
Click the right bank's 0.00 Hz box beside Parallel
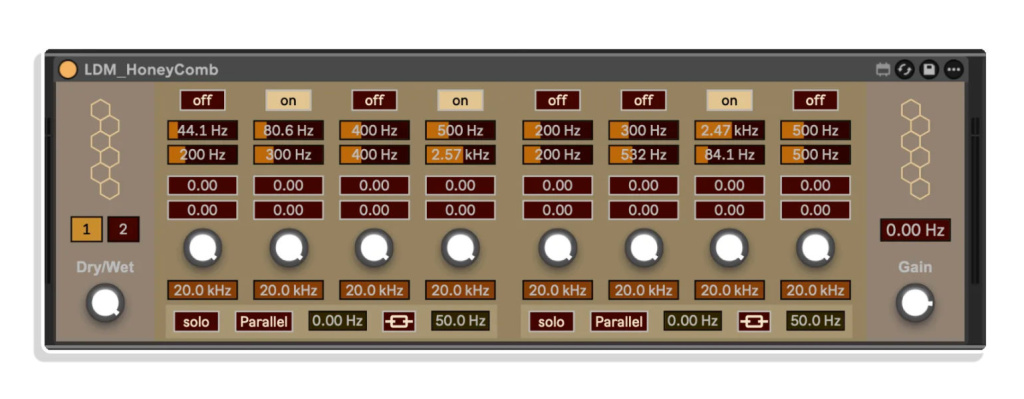(693, 321)
